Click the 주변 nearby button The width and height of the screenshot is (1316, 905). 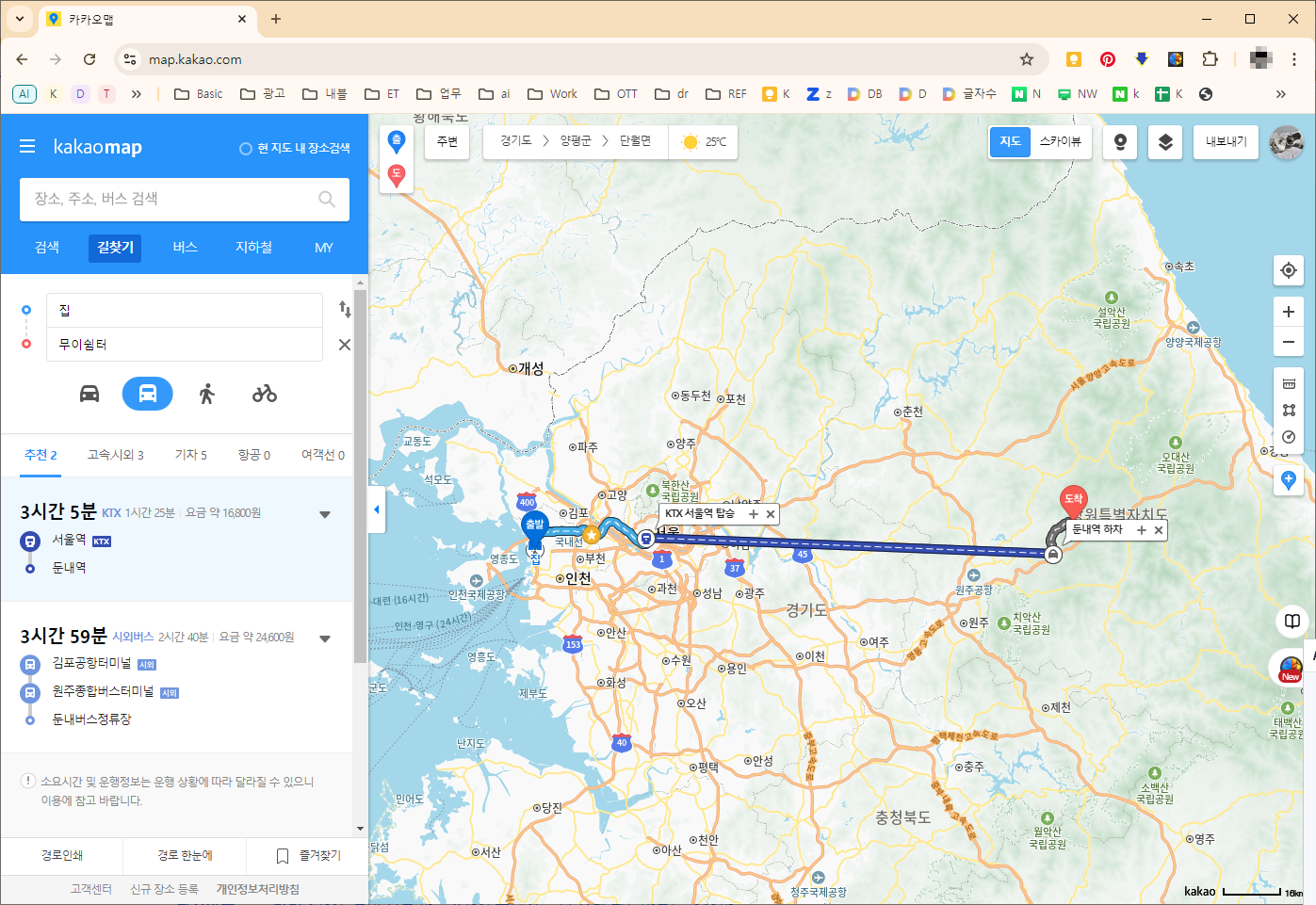[x=447, y=141]
